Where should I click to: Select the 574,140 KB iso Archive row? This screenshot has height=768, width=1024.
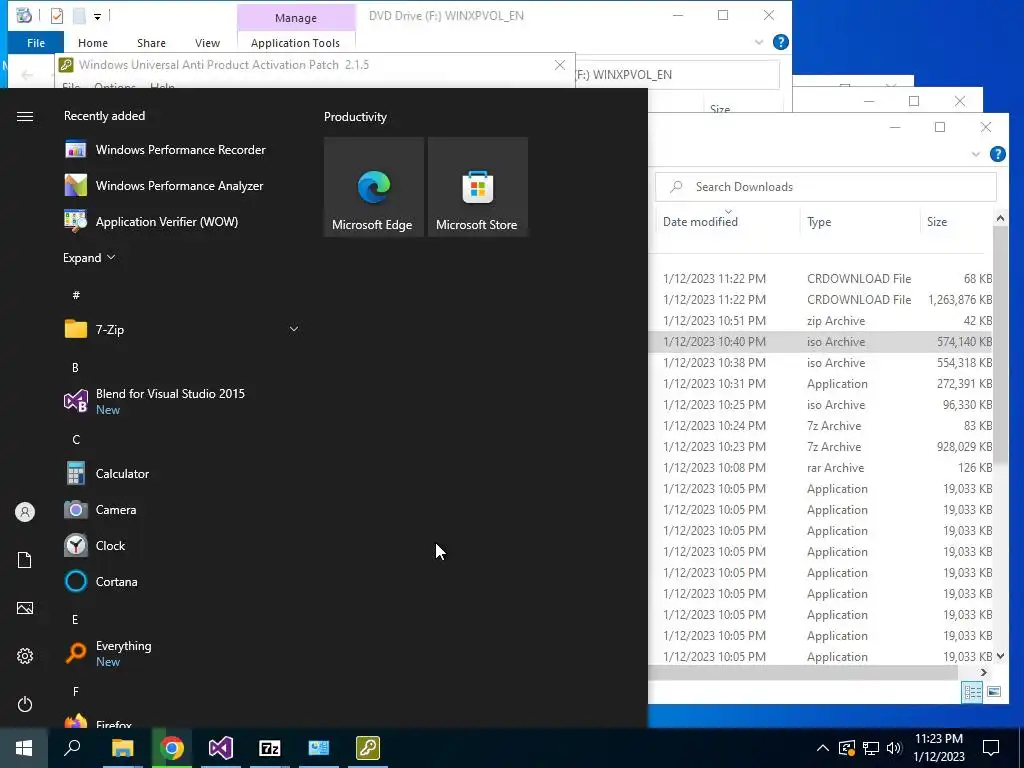click(x=821, y=342)
